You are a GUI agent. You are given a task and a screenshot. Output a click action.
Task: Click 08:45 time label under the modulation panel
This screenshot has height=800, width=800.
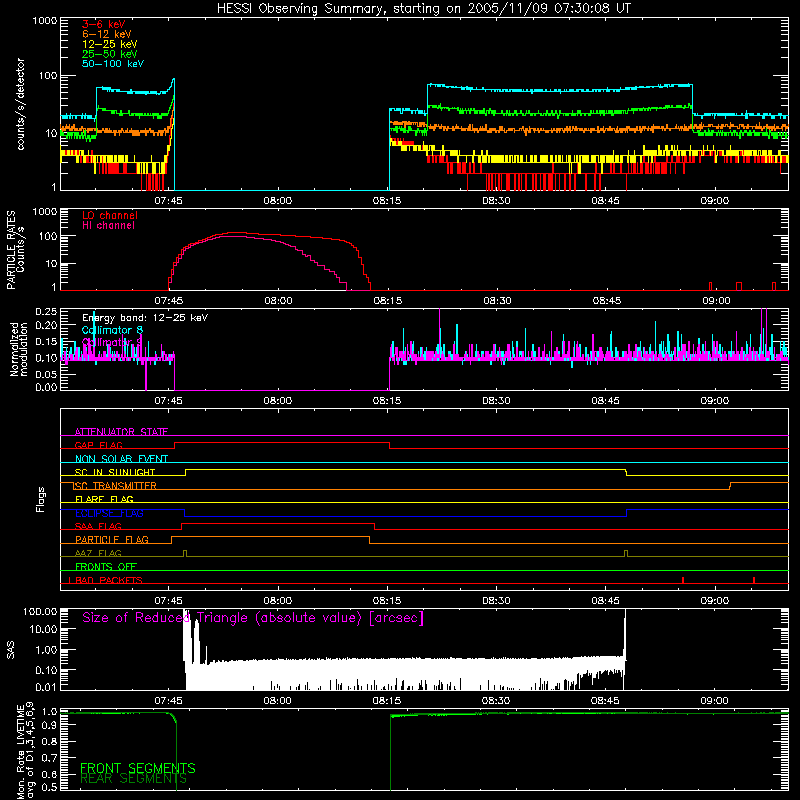[x=605, y=401]
